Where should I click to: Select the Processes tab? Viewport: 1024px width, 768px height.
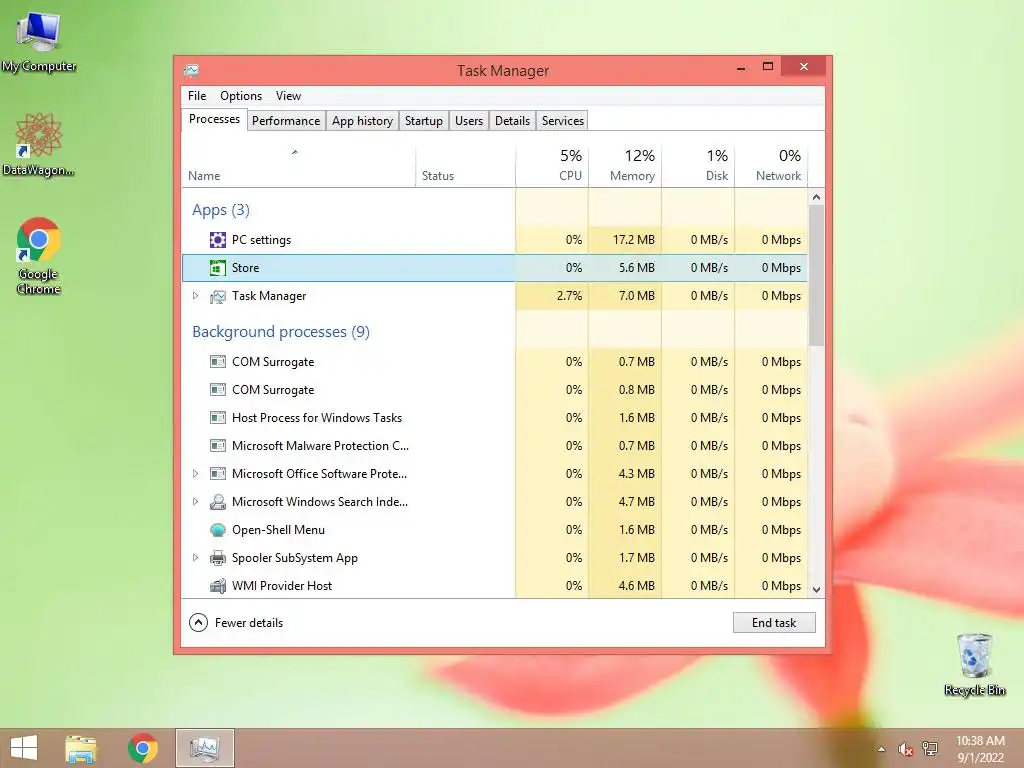(214, 120)
